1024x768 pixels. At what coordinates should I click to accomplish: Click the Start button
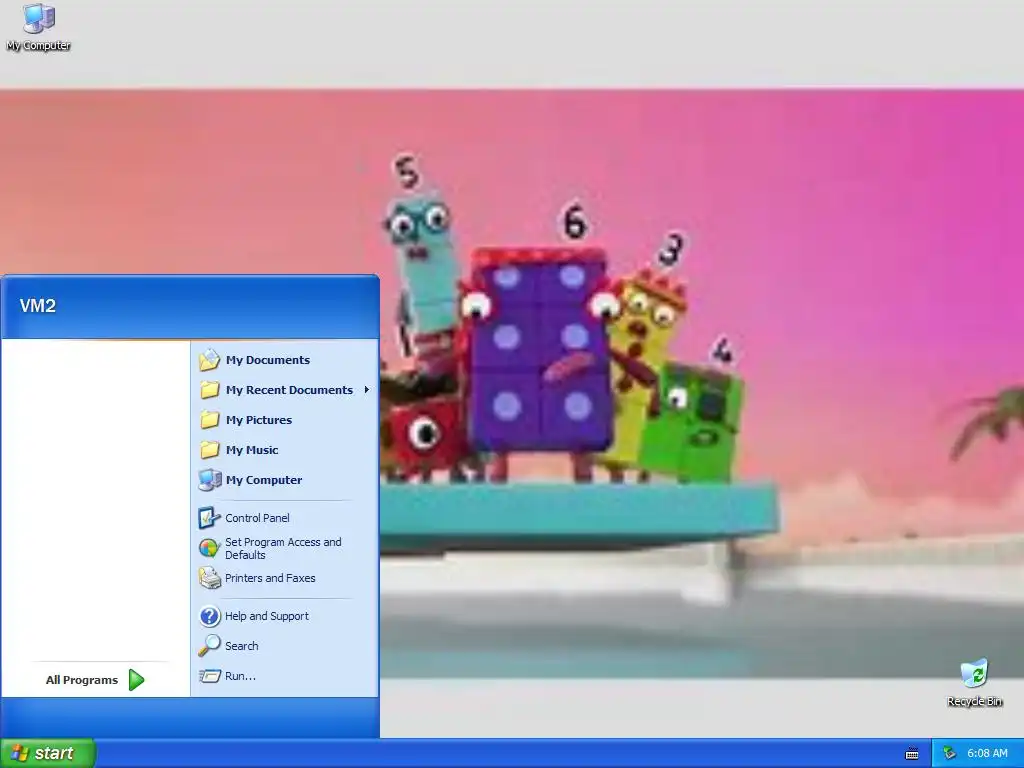point(48,754)
